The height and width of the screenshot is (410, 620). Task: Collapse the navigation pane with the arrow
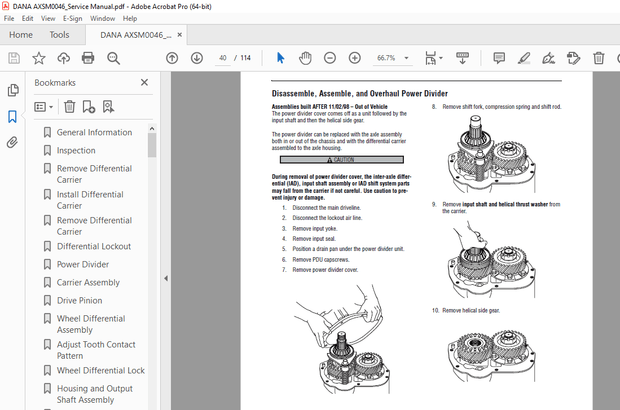coord(166,278)
